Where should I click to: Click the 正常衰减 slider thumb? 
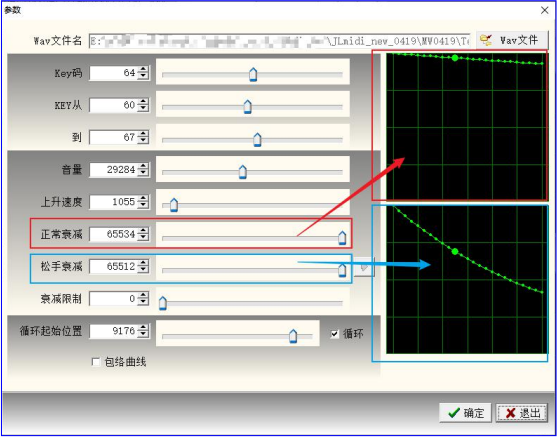pyautogui.click(x=342, y=238)
